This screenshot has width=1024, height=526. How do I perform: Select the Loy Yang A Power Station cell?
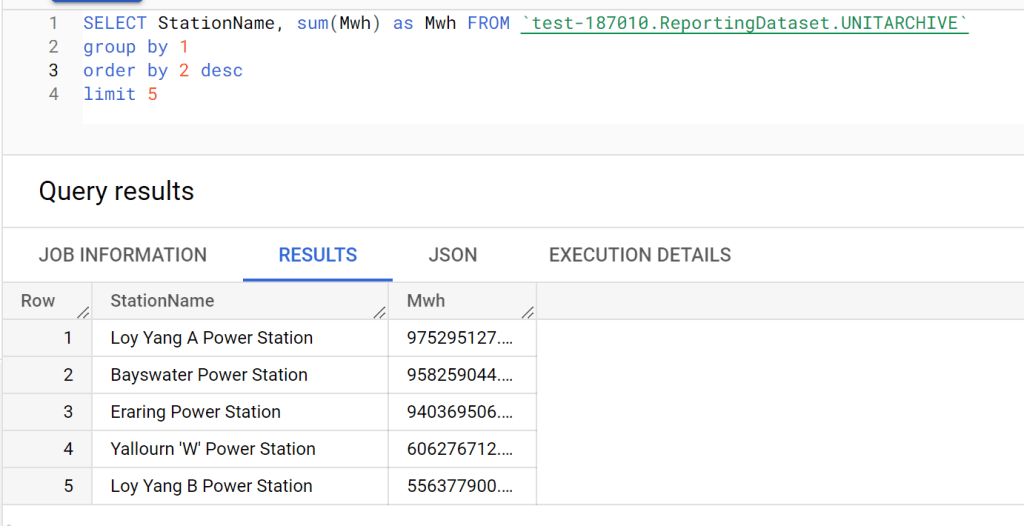click(x=211, y=338)
